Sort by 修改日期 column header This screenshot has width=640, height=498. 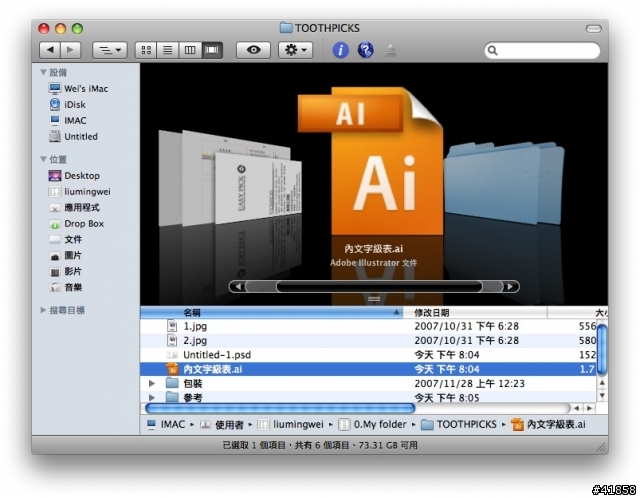tap(475, 313)
